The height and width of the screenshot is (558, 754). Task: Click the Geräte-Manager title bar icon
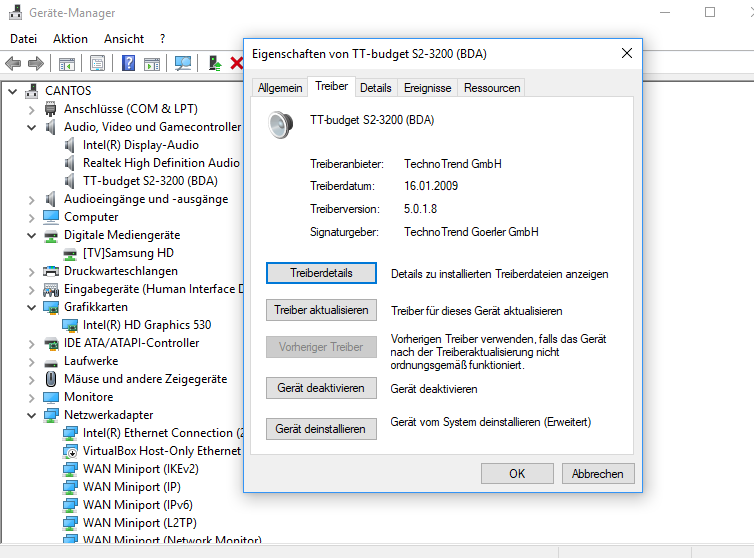pos(16,12)
